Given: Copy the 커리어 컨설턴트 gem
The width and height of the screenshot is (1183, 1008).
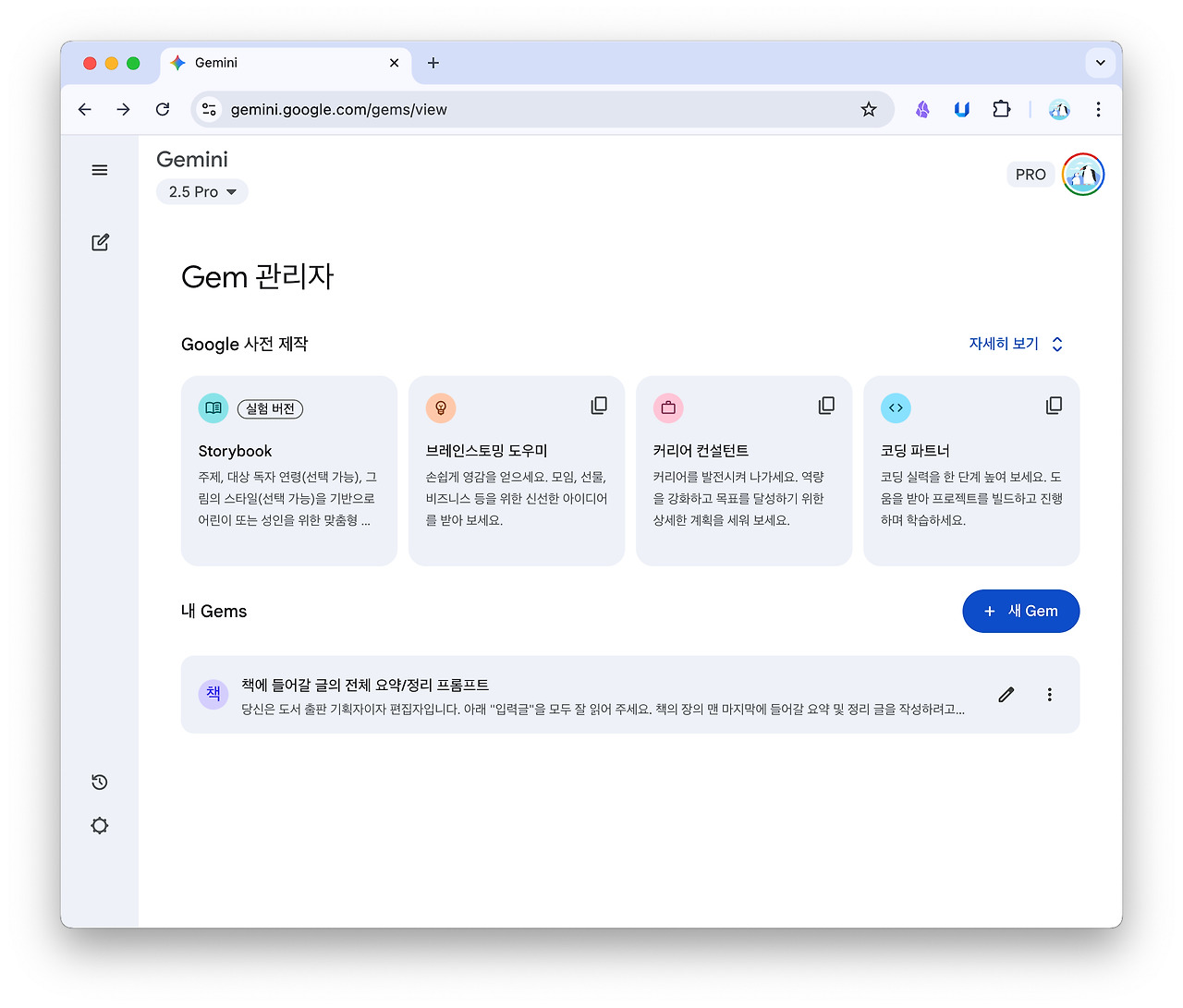Looking at the screenshot, I should point(826,406).
